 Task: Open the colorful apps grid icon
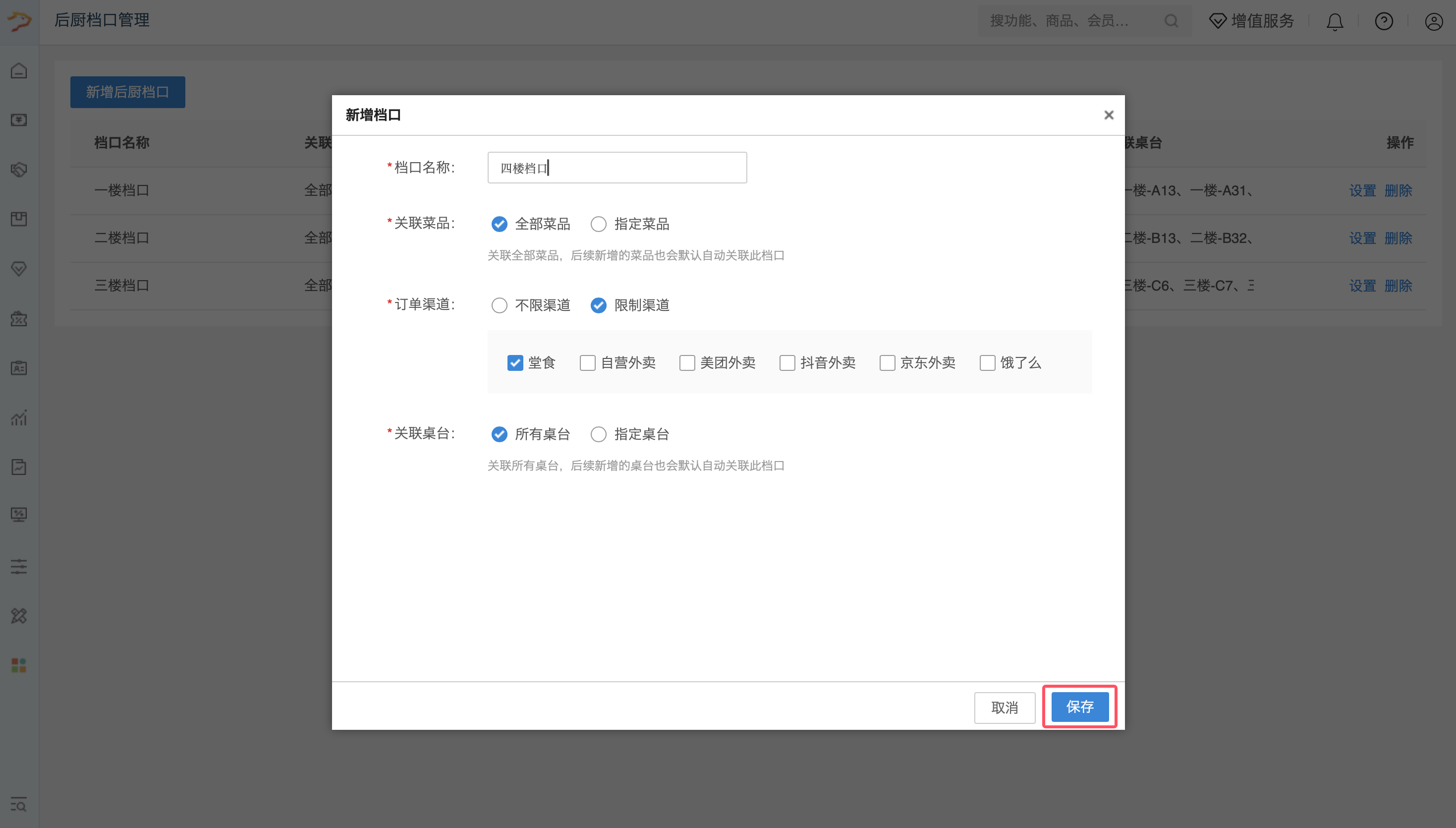(x=19, y=665)
